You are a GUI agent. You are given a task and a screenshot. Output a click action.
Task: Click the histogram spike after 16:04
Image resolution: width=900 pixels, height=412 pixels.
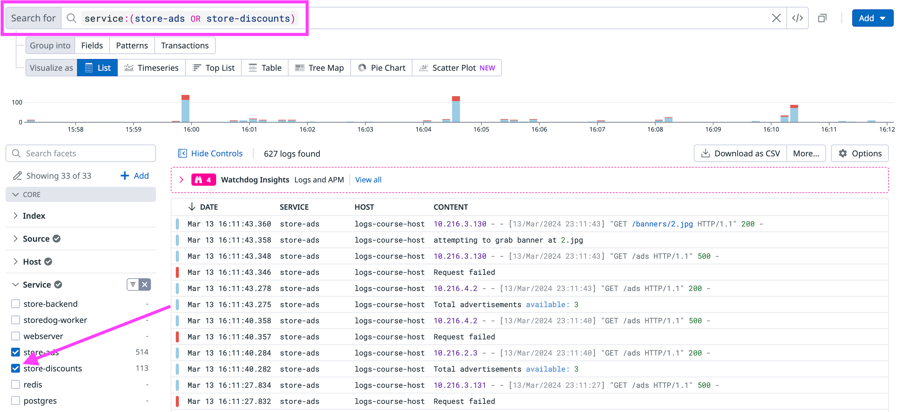tap(456, 109)
